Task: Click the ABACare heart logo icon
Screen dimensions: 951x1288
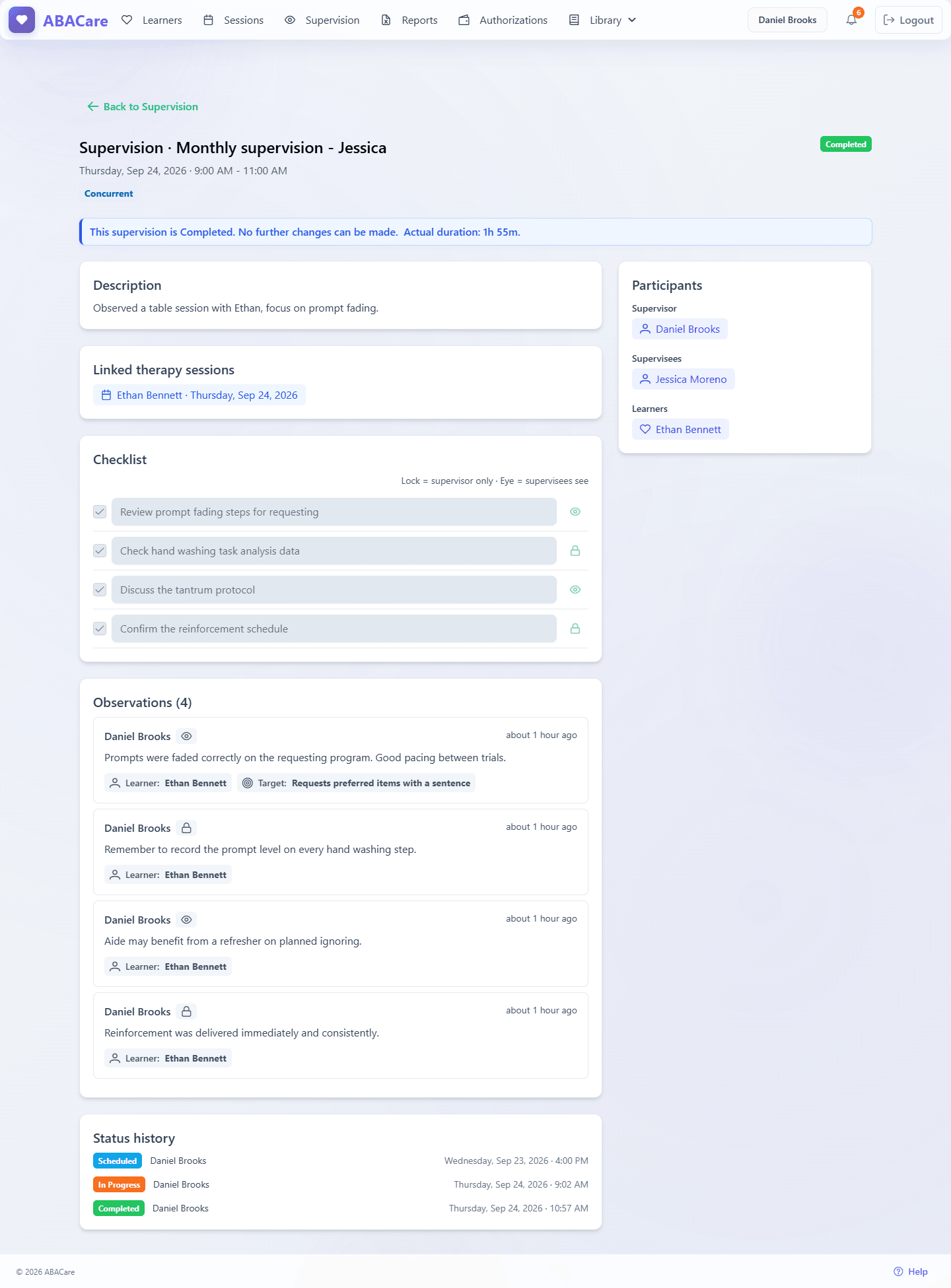Action: [x=22, y=20]
